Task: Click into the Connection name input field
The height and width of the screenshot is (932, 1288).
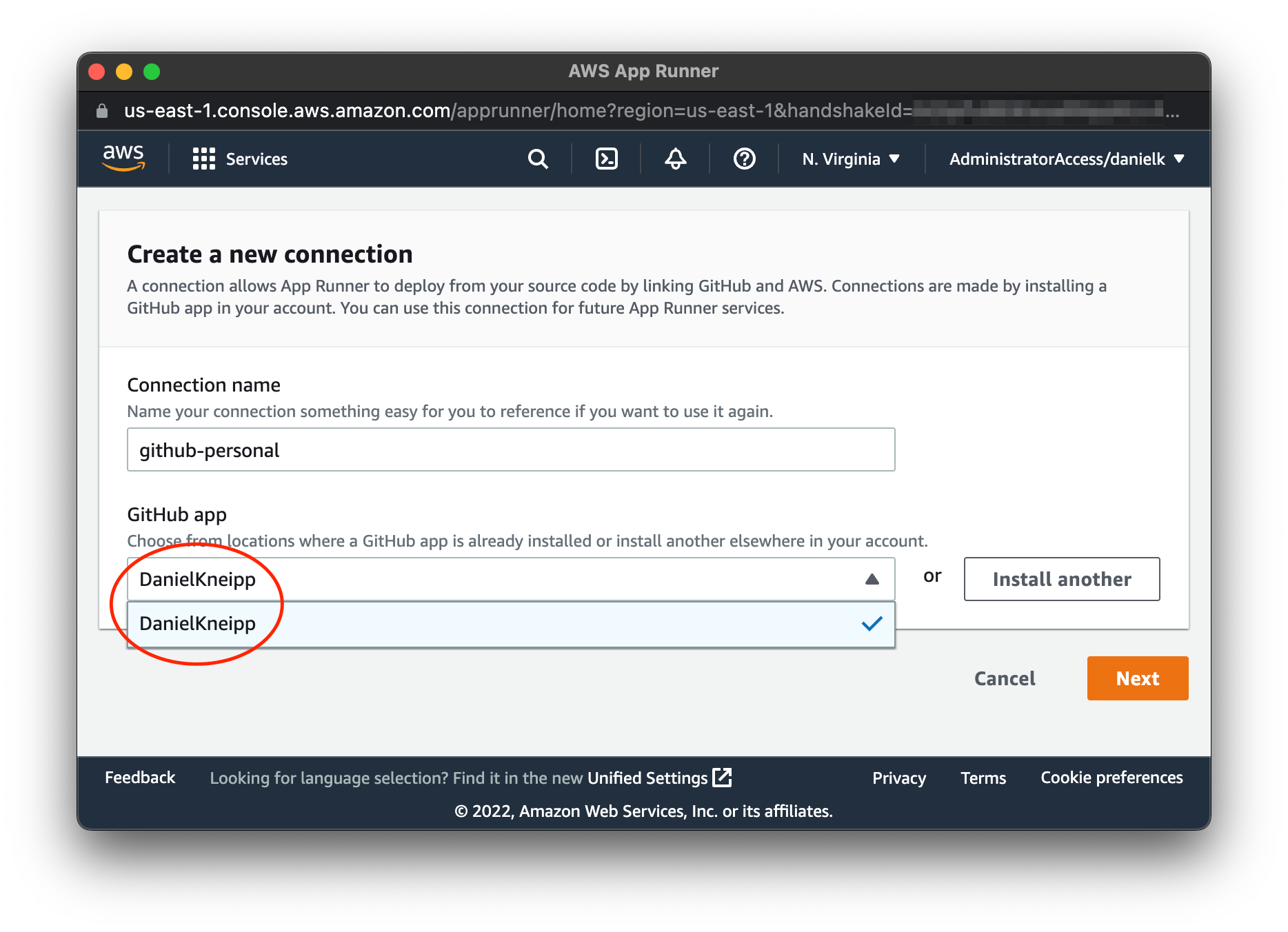Action: (x=511, y=449)
